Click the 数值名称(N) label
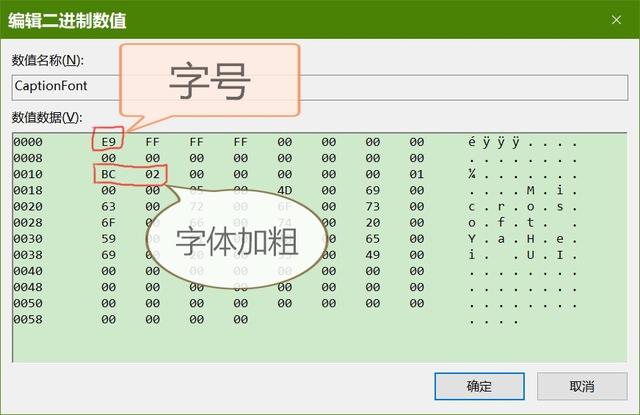The height and width of the screenshot is (415, 640). click(x=48, y=60)
